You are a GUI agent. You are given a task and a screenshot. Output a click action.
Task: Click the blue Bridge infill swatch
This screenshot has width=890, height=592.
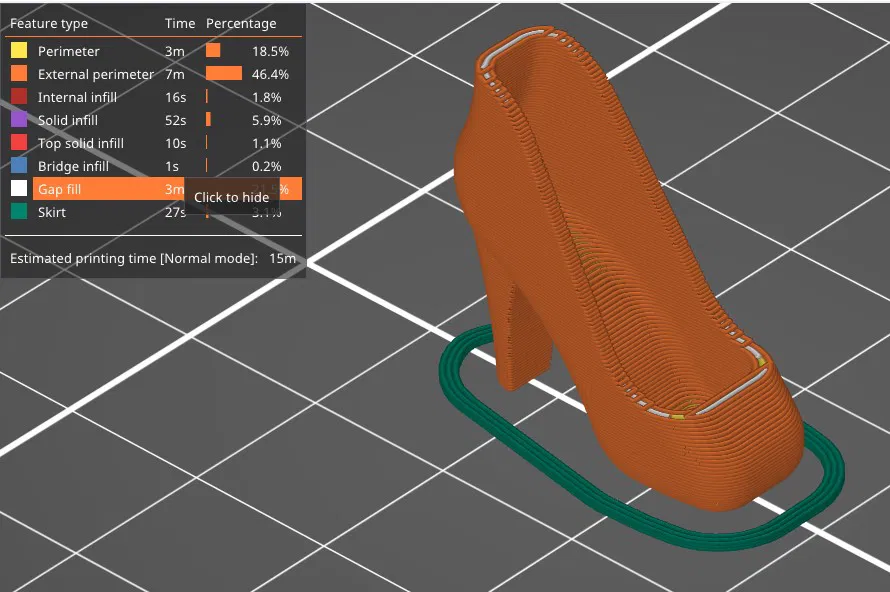(19, 166)
